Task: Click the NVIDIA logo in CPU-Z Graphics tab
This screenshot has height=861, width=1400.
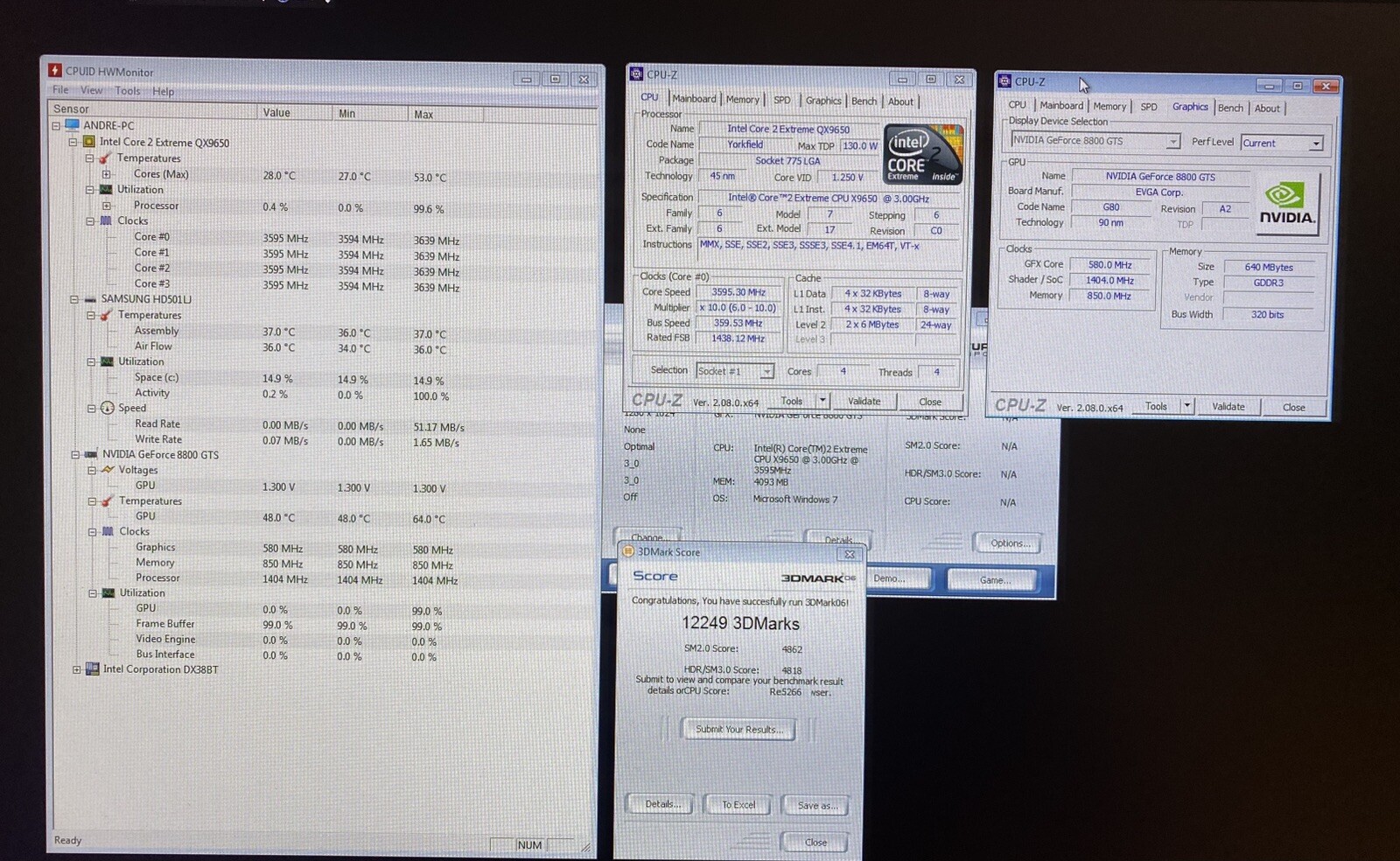Action: coord(1286,205)
